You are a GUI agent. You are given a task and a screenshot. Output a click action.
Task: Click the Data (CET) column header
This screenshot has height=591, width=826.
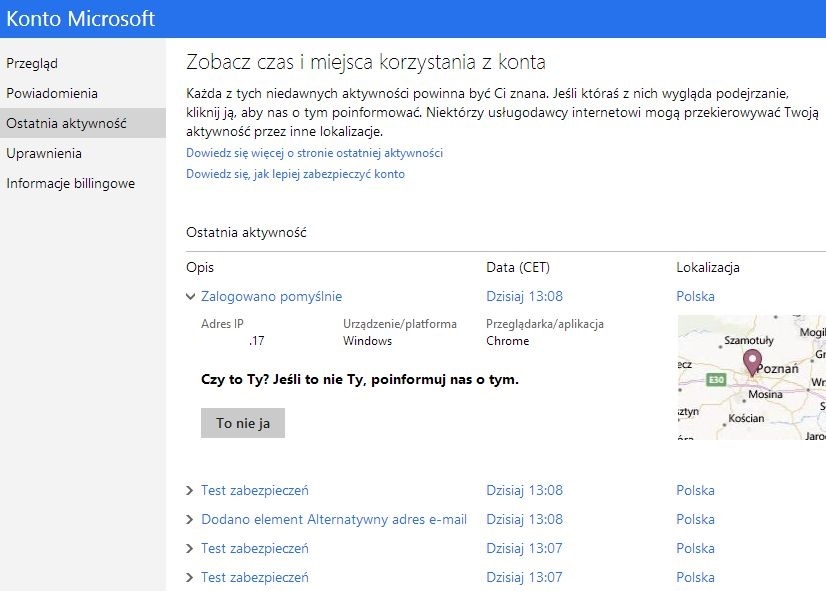click(518, 268)
